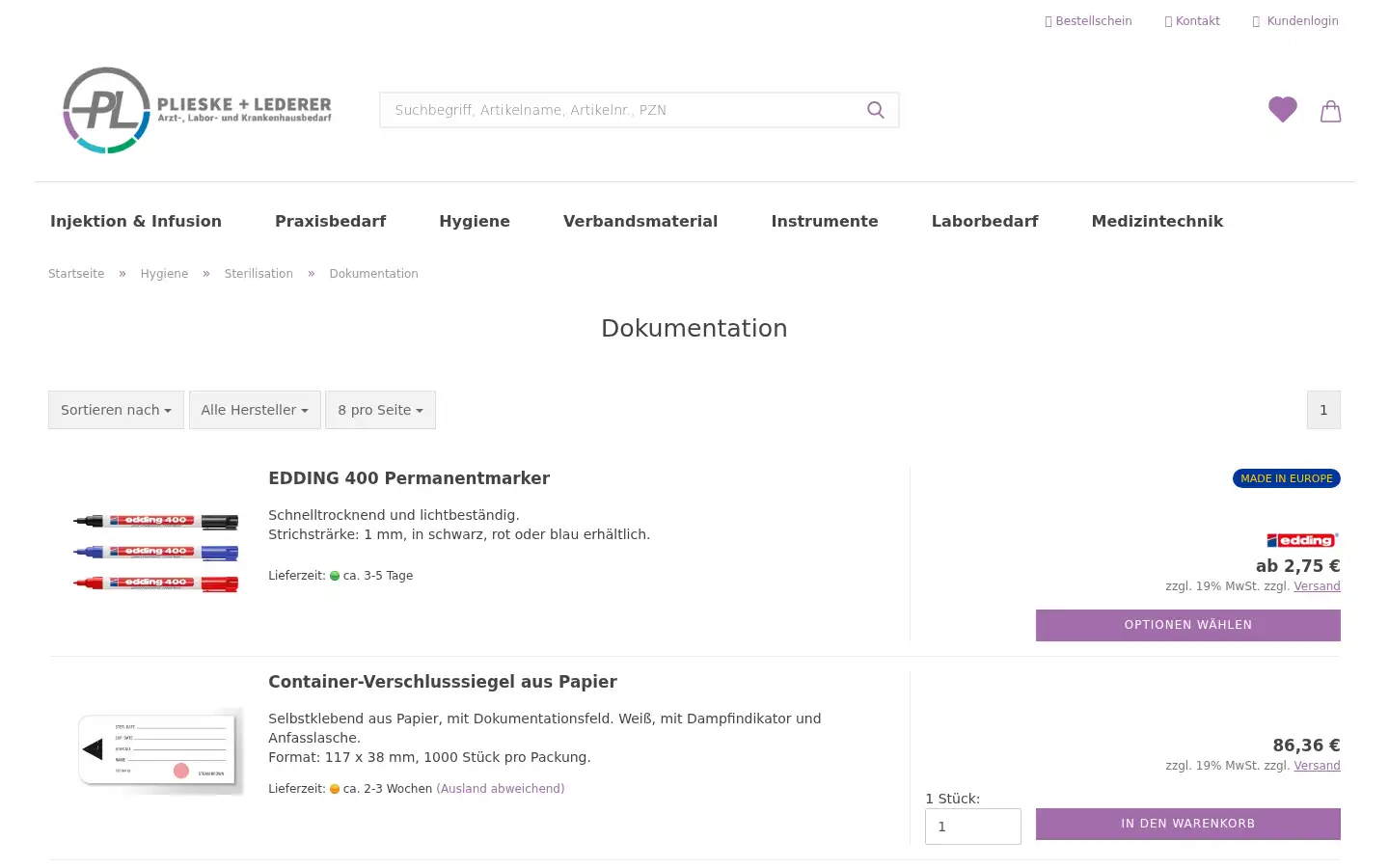Open the EDDING 400 Permanentmarker title

click(x=409, y=478)
